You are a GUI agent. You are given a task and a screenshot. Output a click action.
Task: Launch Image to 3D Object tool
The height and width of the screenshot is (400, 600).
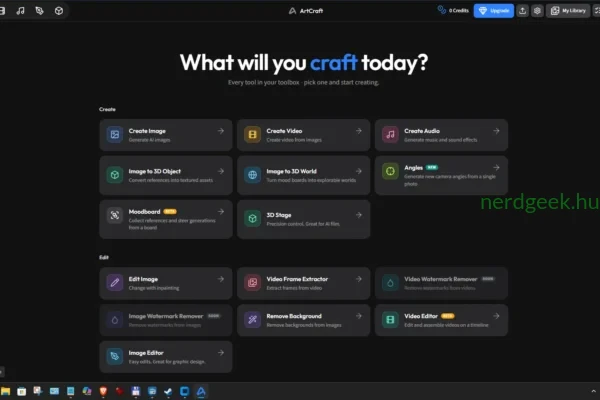point(166,175)
